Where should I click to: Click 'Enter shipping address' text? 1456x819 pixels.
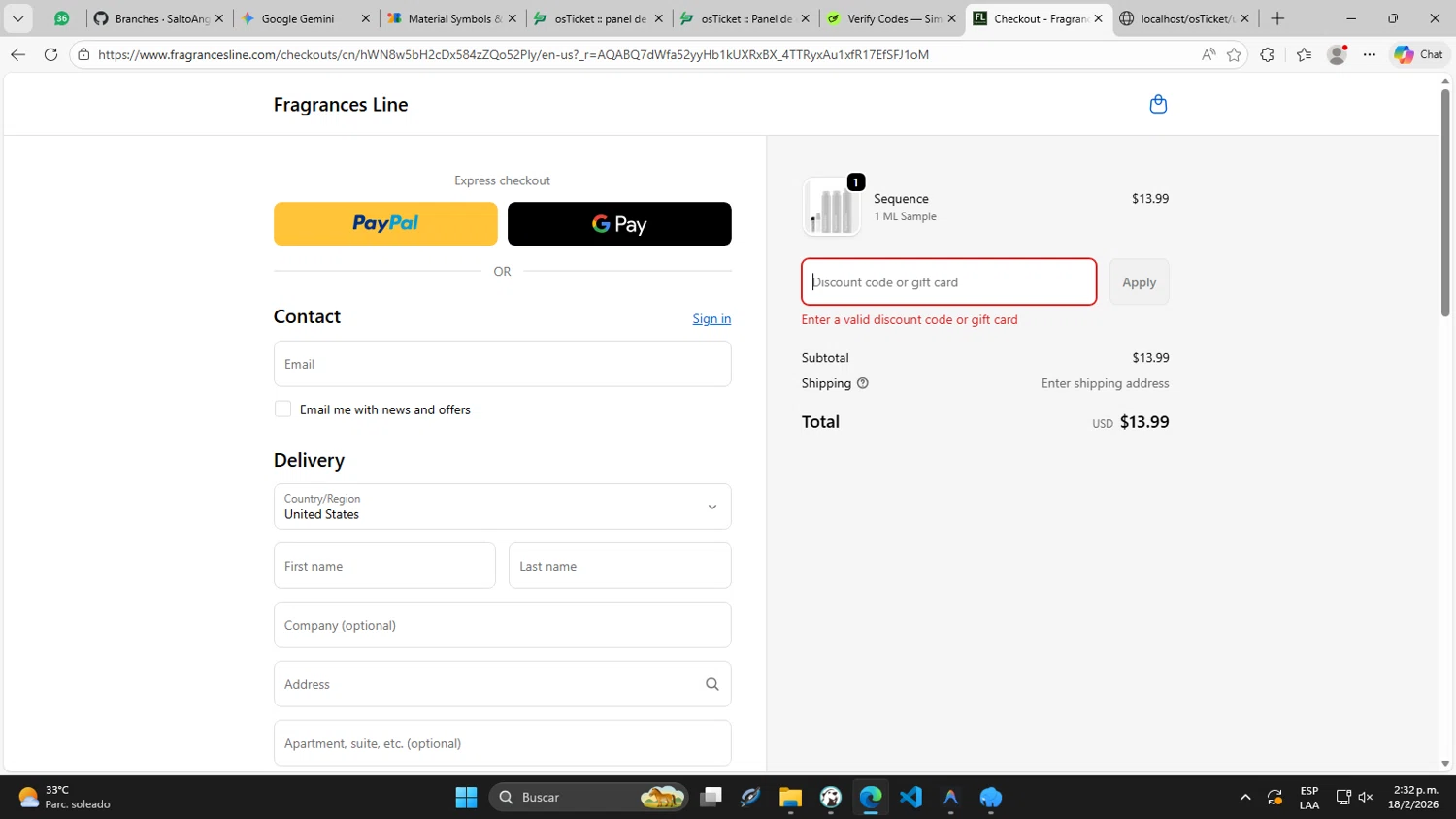click(x=1105, y=383)
